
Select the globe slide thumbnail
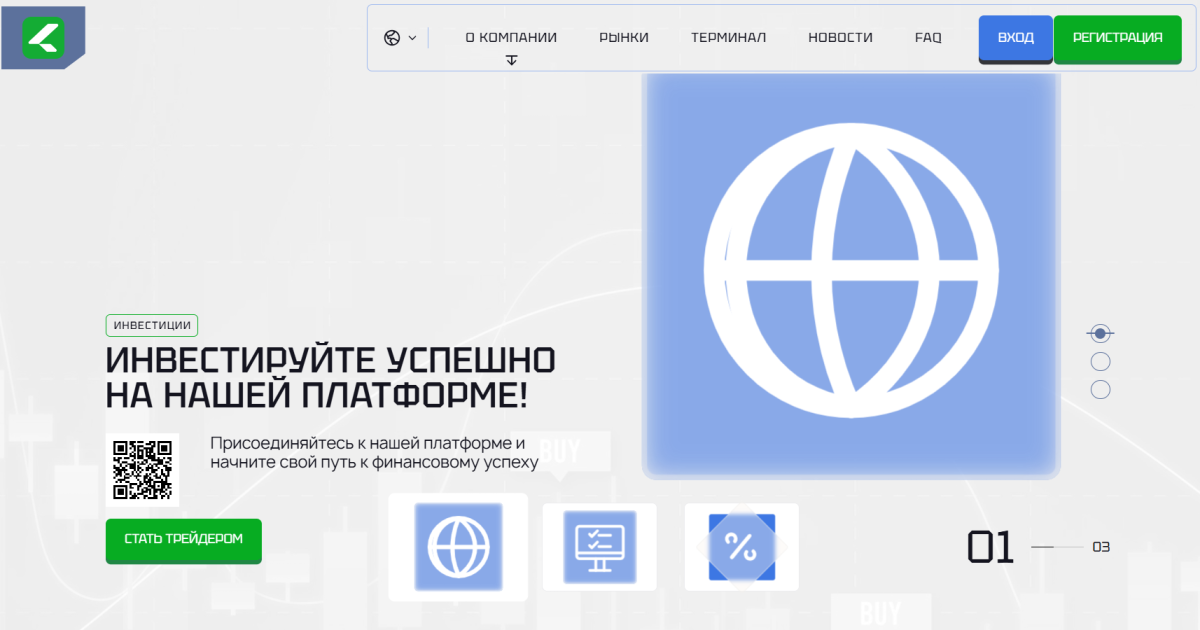[458, 547]
